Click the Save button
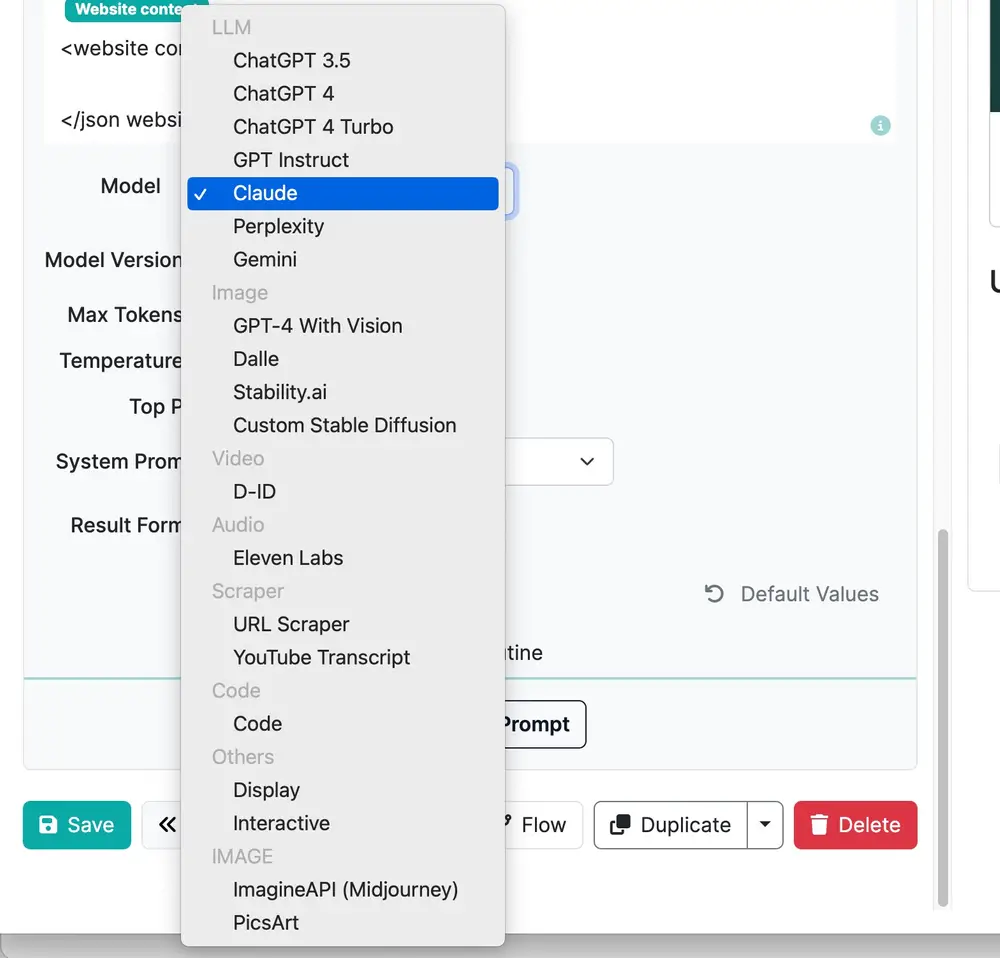 77,825
